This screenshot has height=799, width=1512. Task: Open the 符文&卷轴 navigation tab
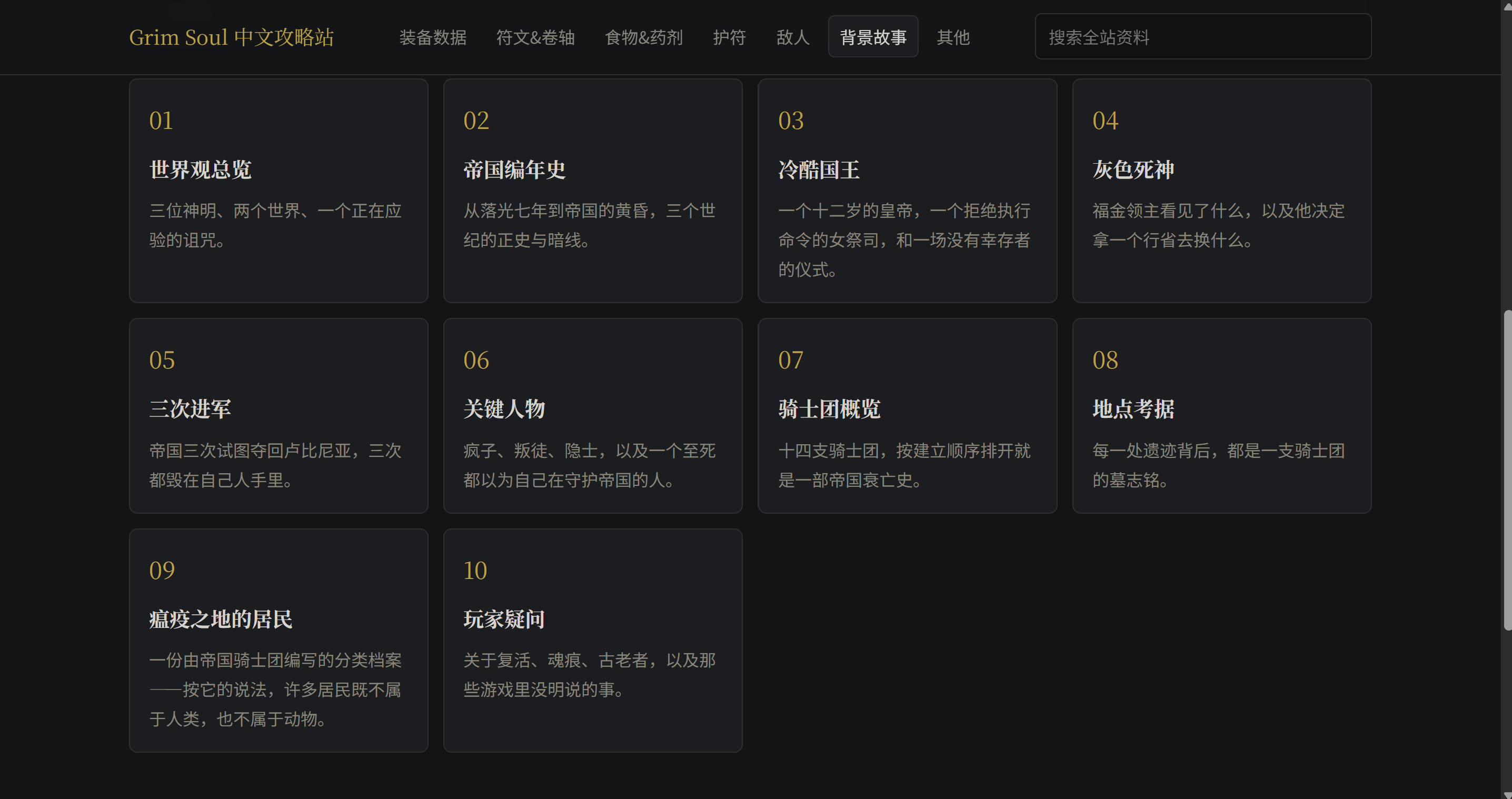click(535, 37)
